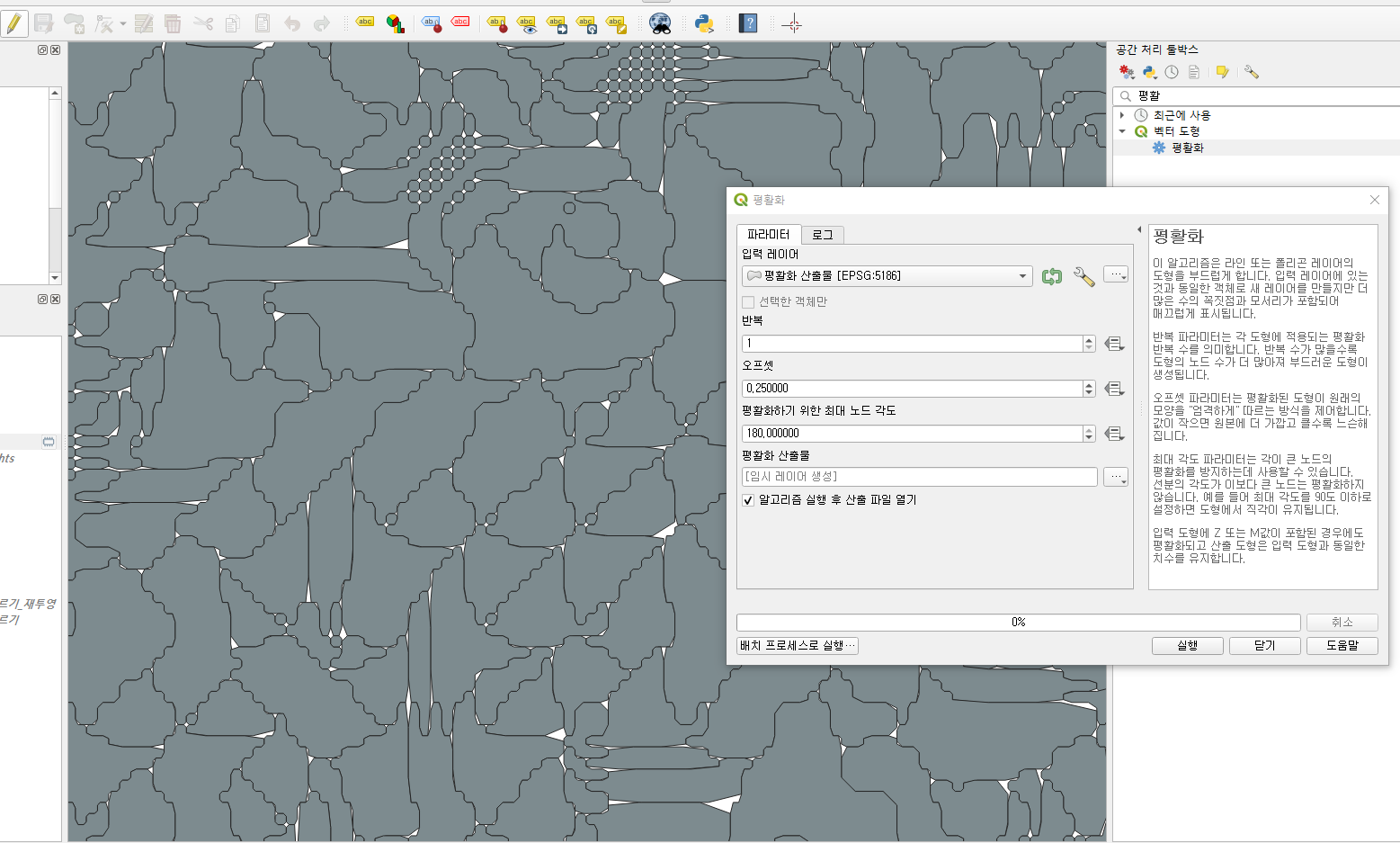Collapse the help panel with arrow
The width and height of the screenshot is (1400, 843).
click(x=1139, y=230)
